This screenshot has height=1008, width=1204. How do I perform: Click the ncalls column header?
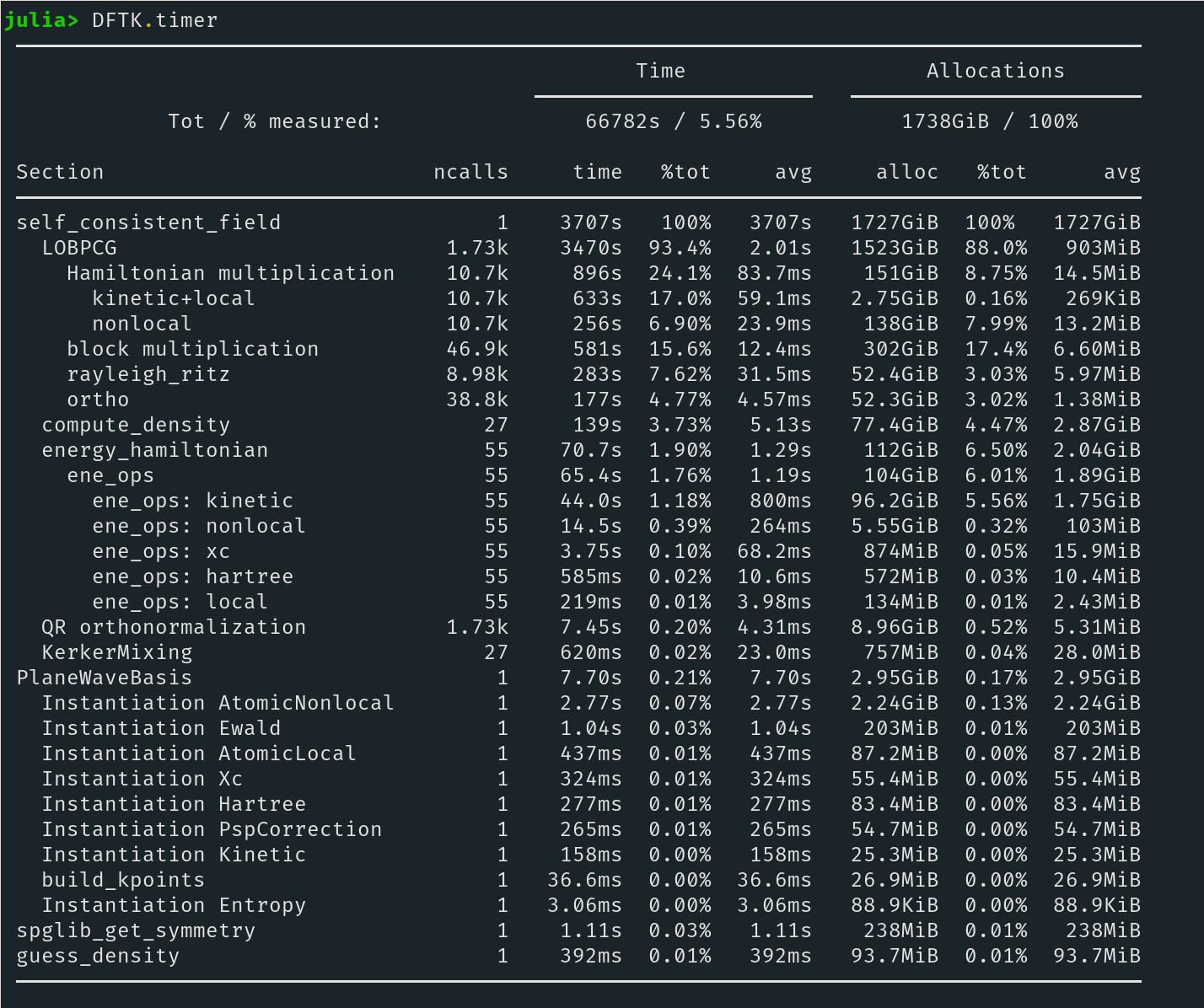tap(471, 172)
